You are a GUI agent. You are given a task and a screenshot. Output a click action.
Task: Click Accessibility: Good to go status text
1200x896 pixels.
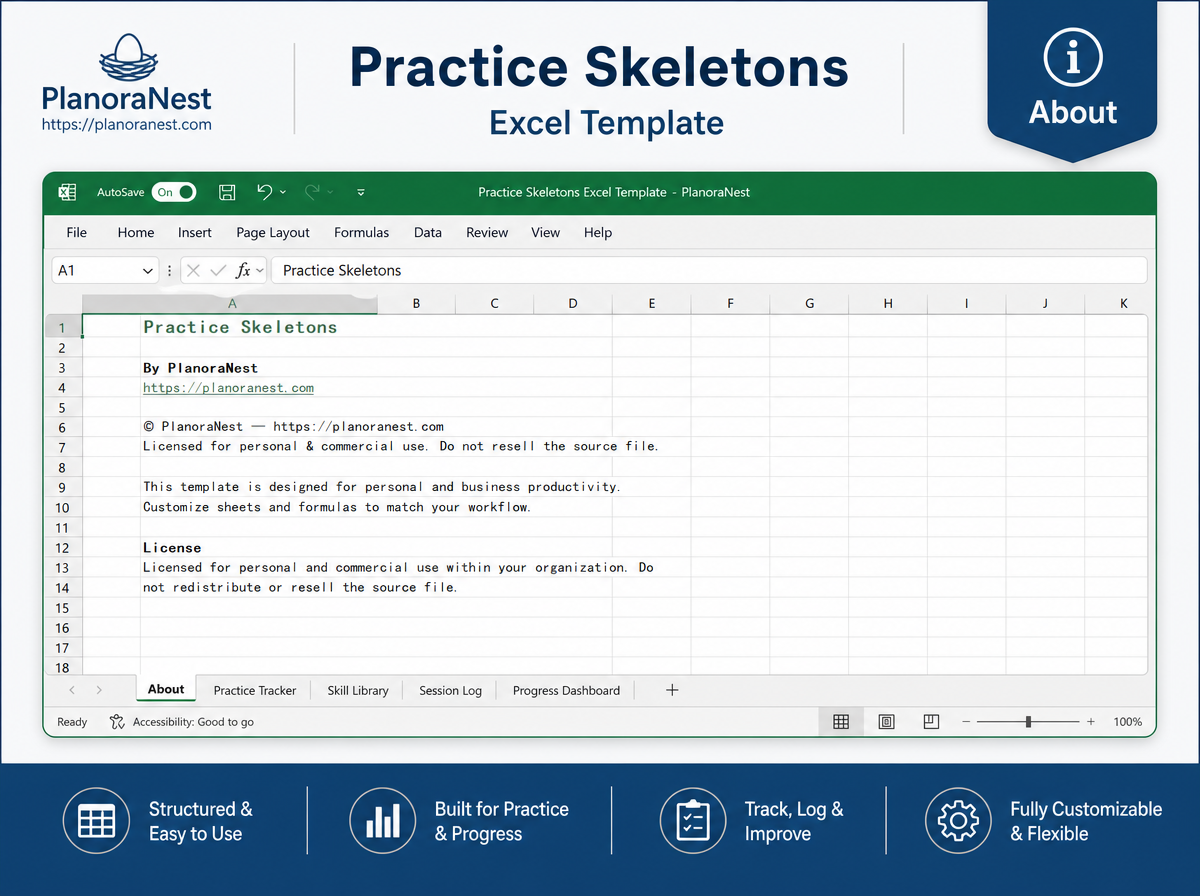193,722
